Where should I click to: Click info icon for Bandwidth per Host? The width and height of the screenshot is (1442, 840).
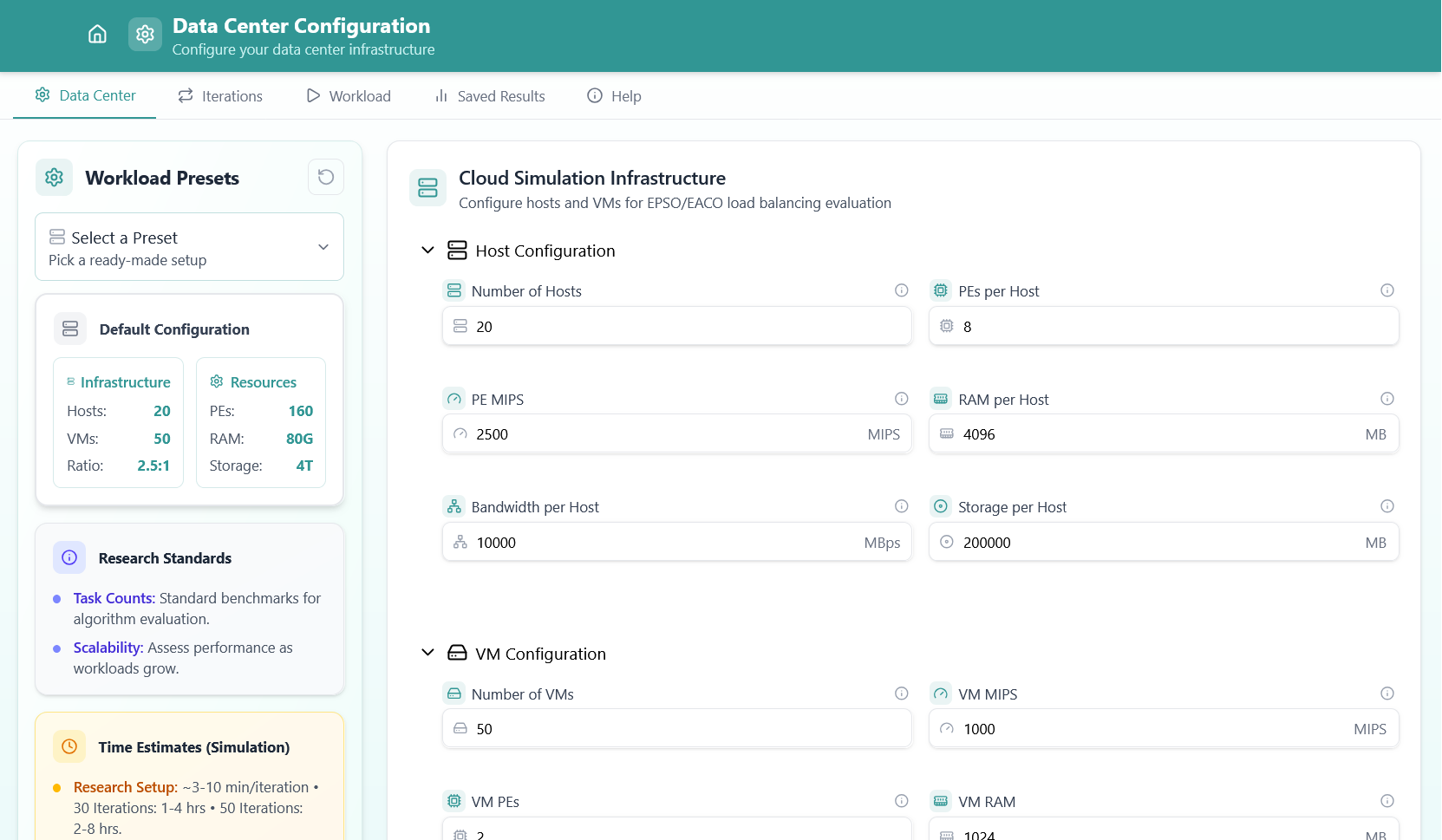coord(901,506)
